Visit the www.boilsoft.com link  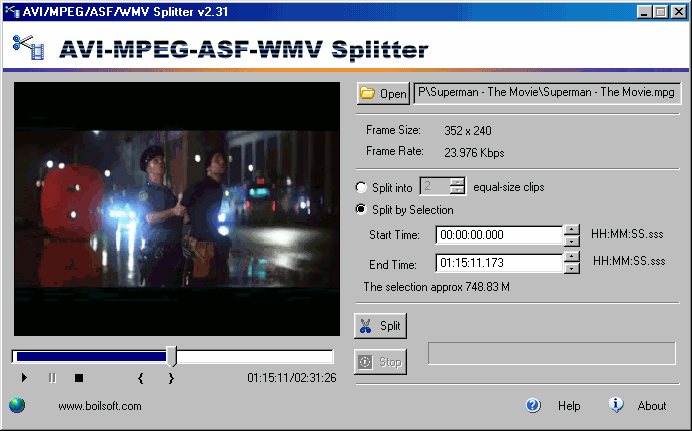(x=100, y=406)
